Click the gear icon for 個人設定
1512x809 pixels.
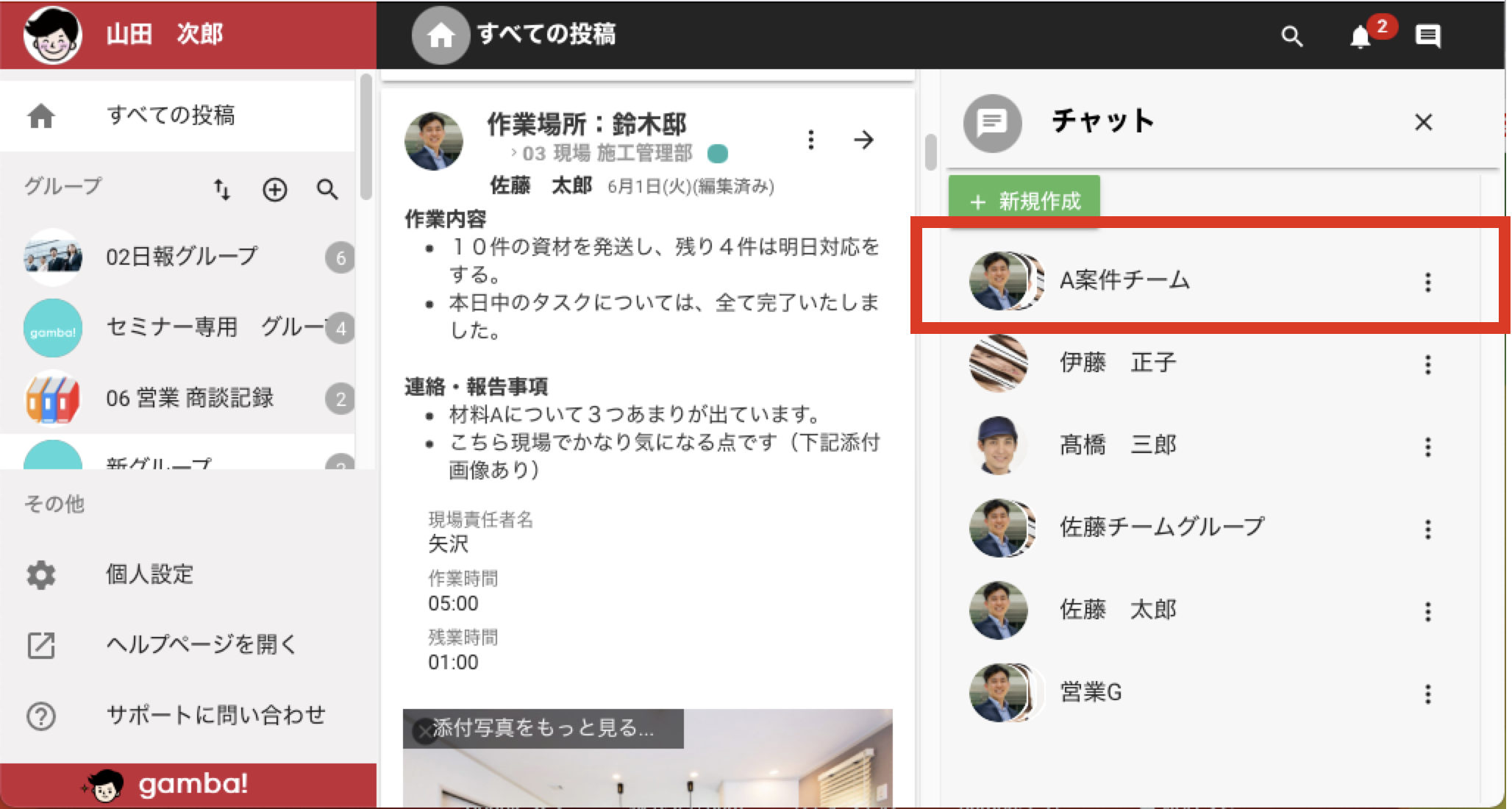coord(41,574)
